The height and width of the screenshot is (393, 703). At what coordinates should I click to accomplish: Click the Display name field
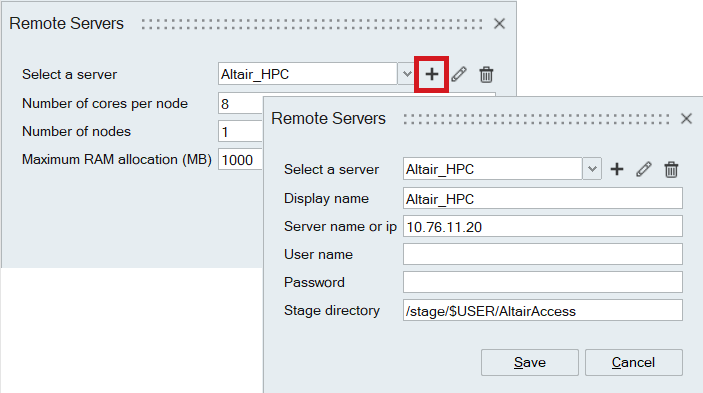pyautogui.click(x=542, y=198)
